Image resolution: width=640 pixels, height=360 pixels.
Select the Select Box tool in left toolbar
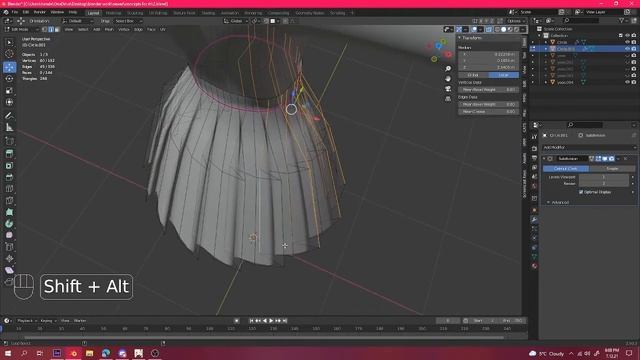pyautogui.click(x=9, y=42)
